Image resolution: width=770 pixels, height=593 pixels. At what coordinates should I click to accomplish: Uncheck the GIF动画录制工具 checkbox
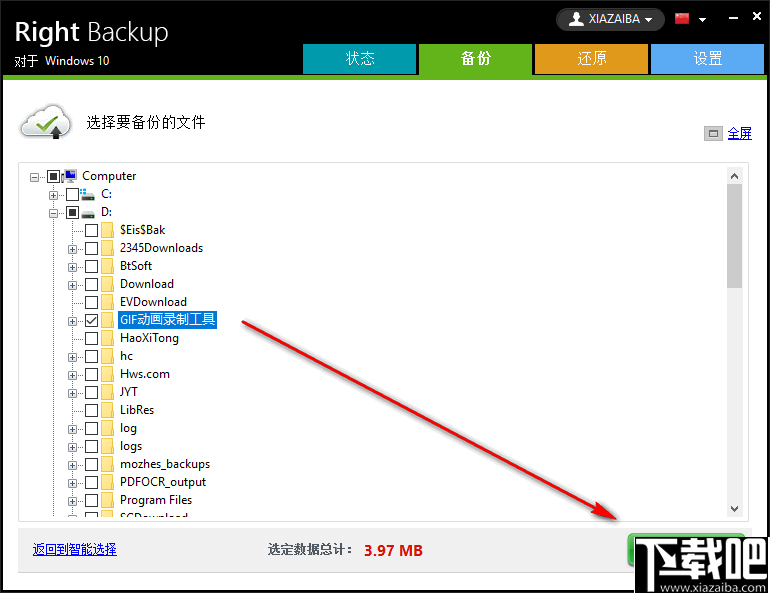(x=91, y=321)
